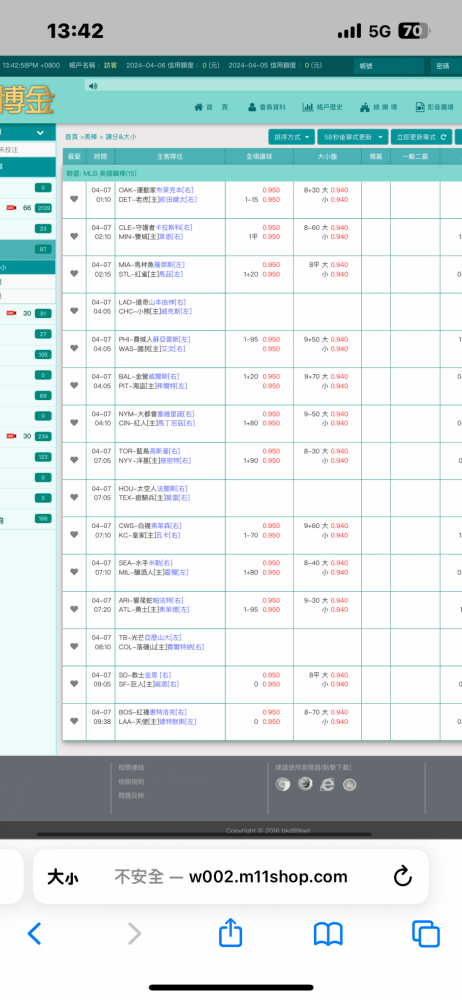Open the 排序方式 sorting dropdown
This screenshot has height=1000, width=462.
(292, 137)
